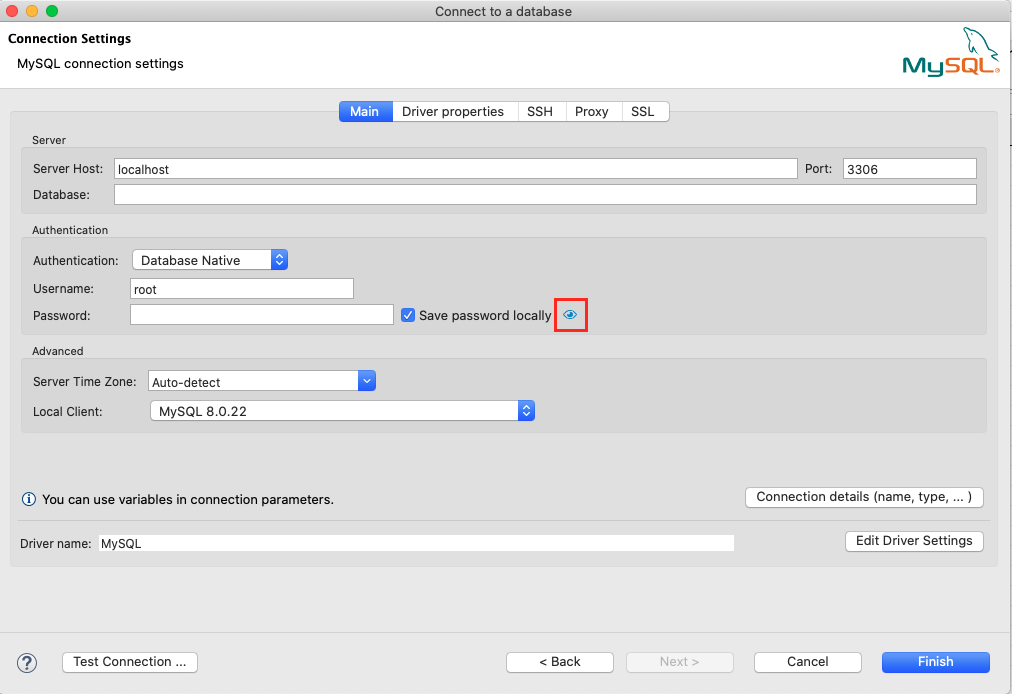Click the MySQL dolphin logo
The width and height of the screenshot is (1012, 694).
coord(951,52)
